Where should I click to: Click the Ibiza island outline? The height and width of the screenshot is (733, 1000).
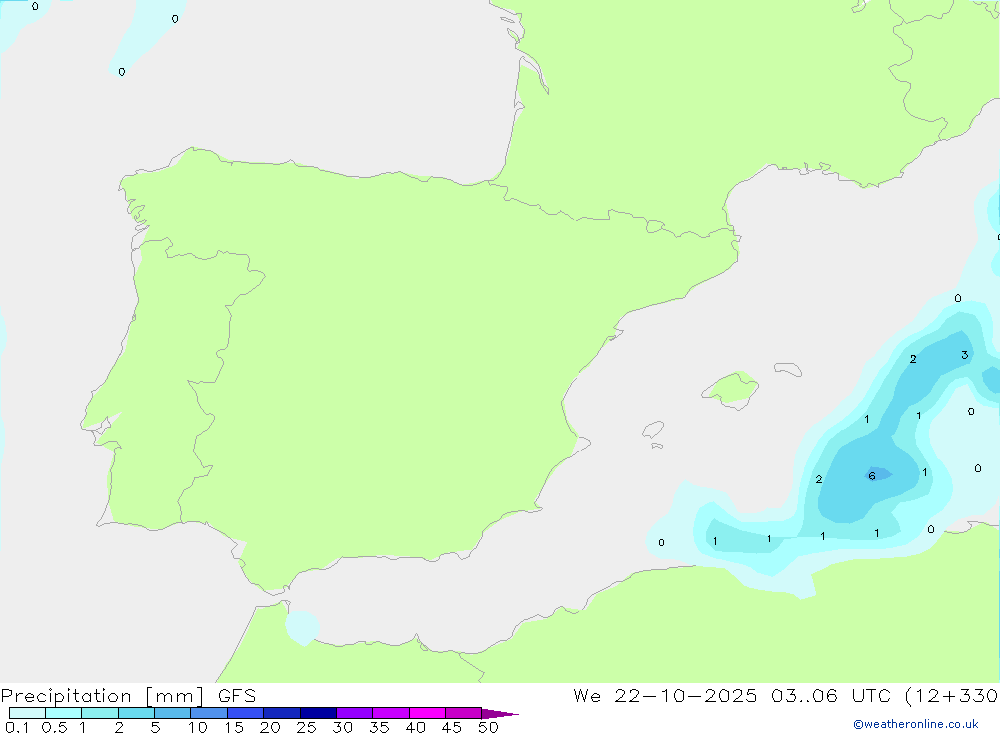click(x=653, y=429)
